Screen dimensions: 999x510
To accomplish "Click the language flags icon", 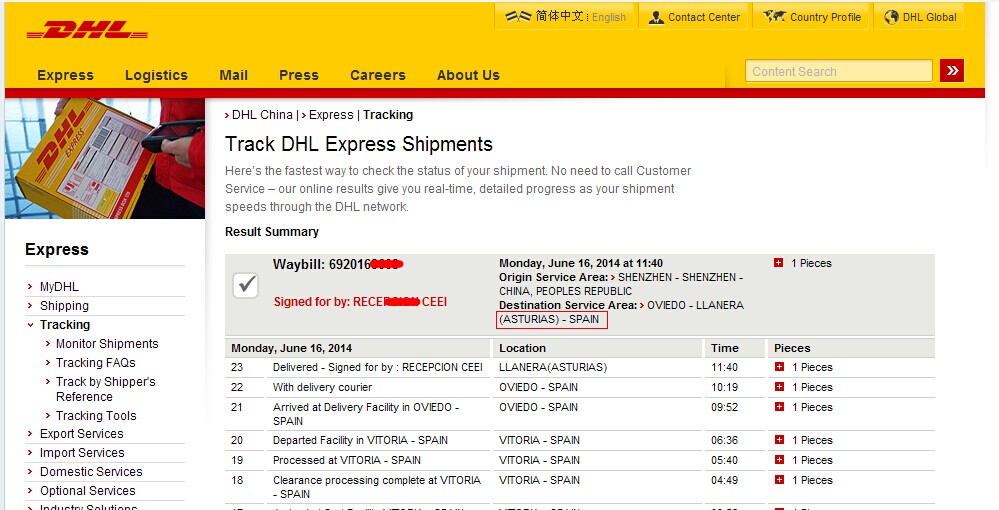I will (x=518, y=17).
